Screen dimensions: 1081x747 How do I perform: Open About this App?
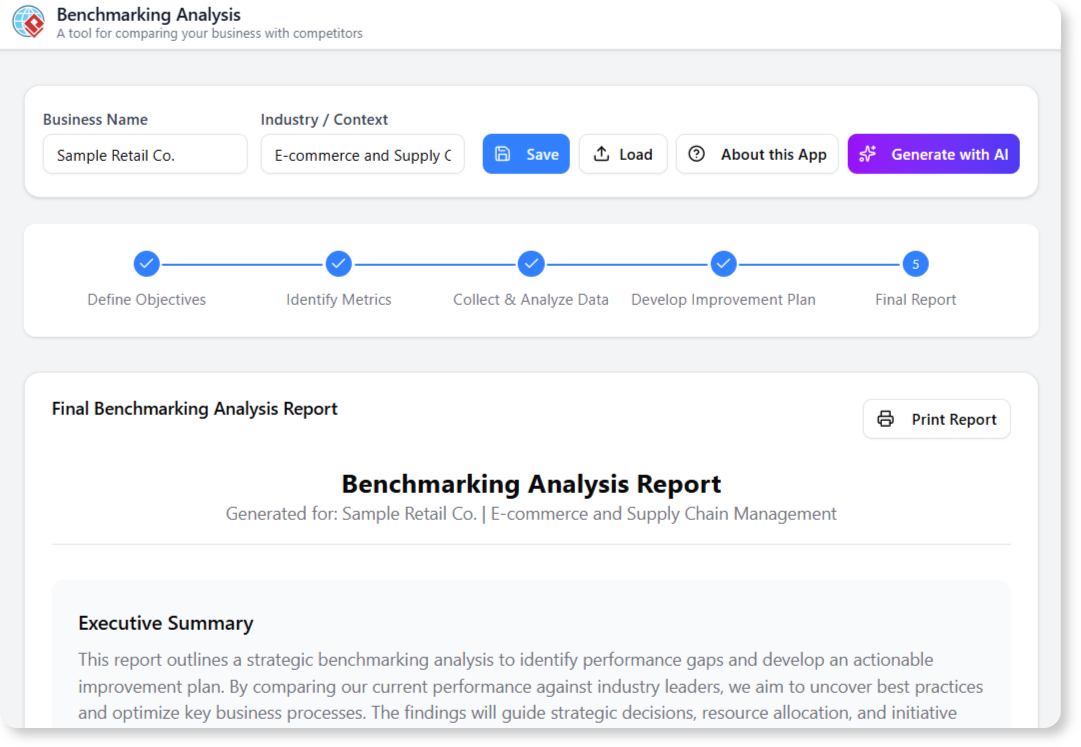pyautogui.click(x=757, y=154)
